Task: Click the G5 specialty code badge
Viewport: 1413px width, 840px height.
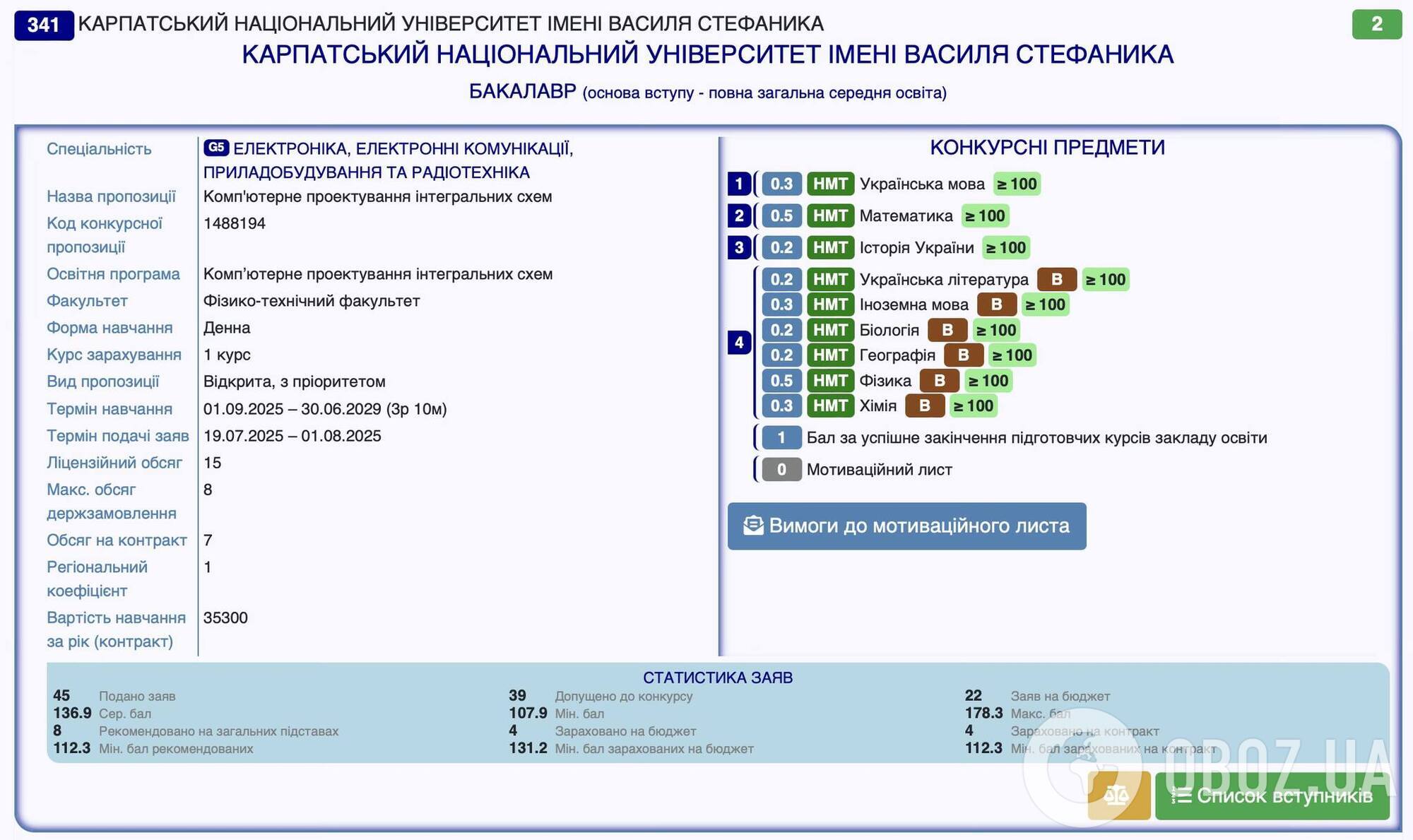Action: 216,148
